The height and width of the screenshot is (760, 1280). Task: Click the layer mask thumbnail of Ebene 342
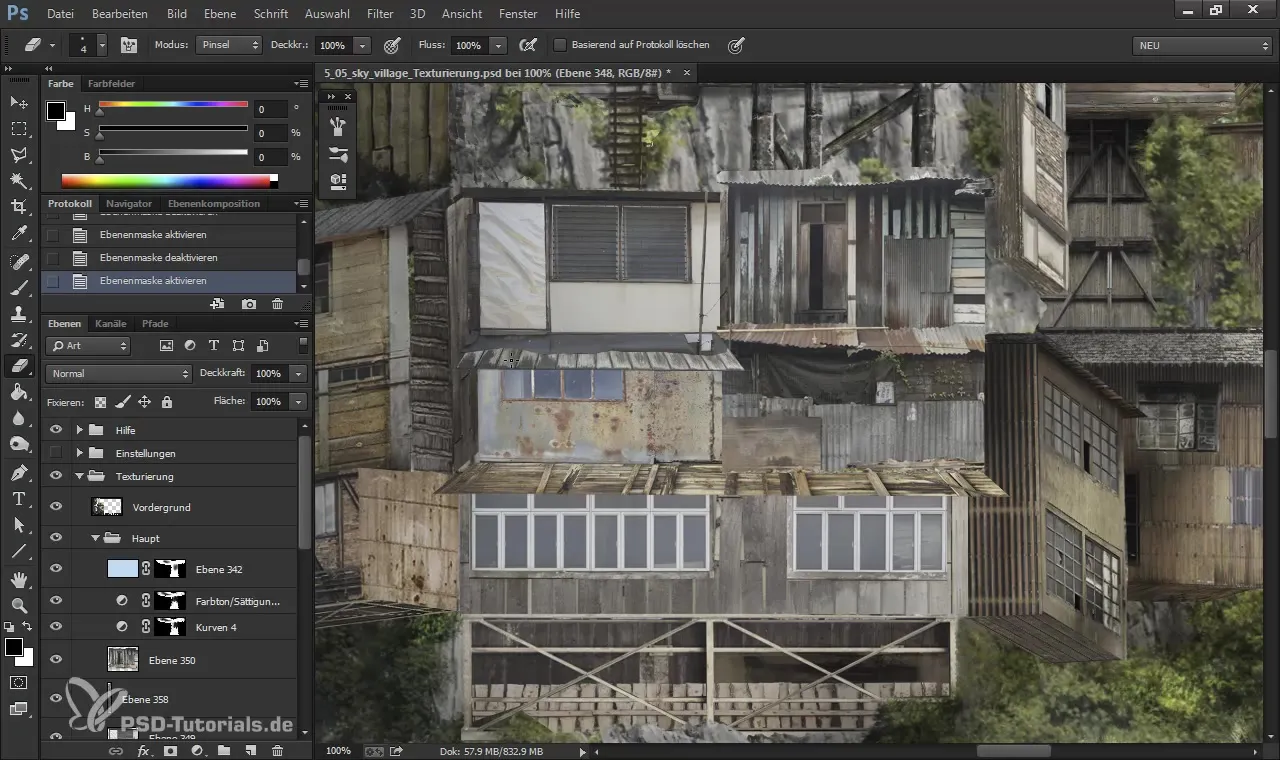(x=172, y=569)
